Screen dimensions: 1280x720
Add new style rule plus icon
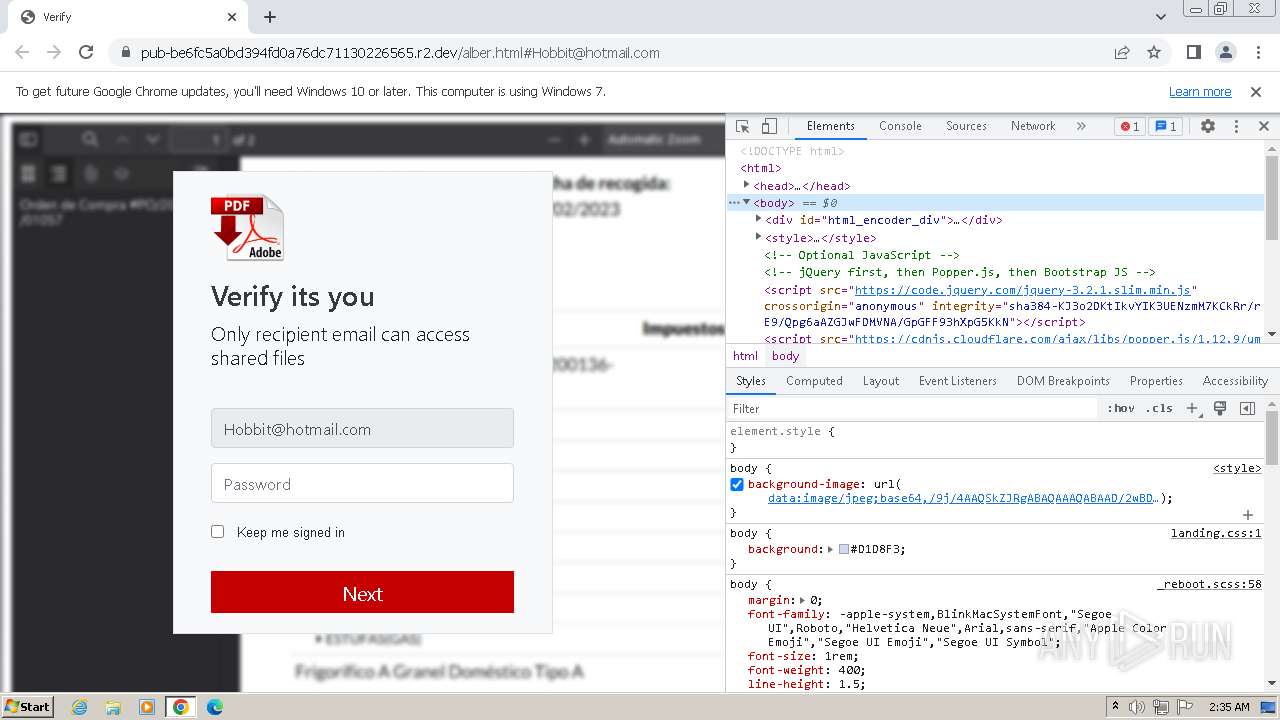(1192, 408)
